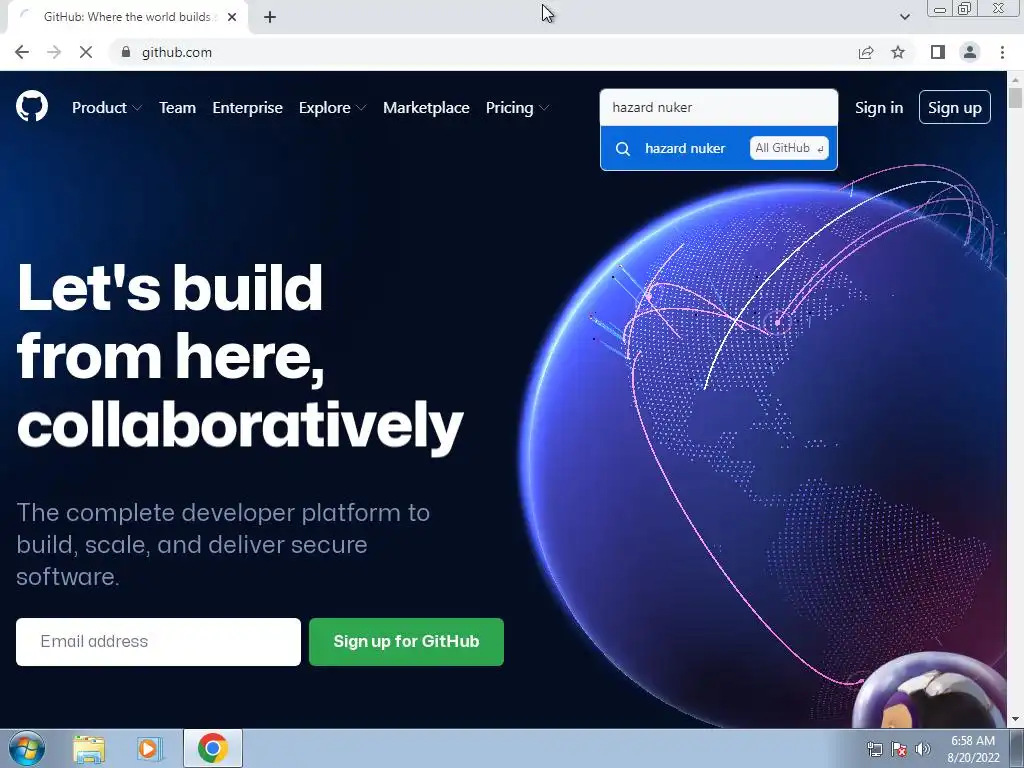The height and width of the screenshot is (768, 1024).
Task: Click the All GitHub badge
Action: point(789,148)
